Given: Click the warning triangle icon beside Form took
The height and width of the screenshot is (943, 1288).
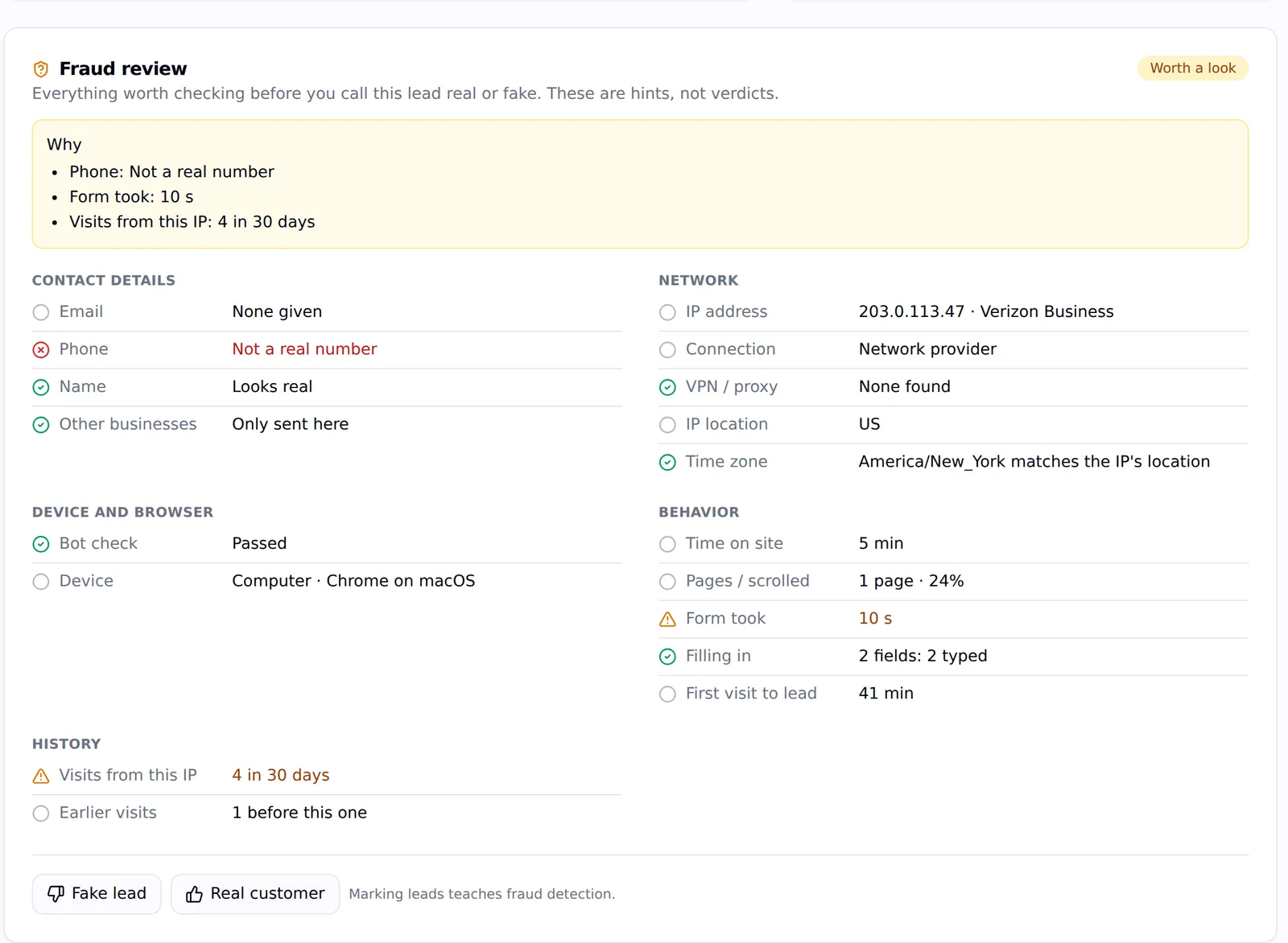Looking at the screenshot, I should coord(667,619).
